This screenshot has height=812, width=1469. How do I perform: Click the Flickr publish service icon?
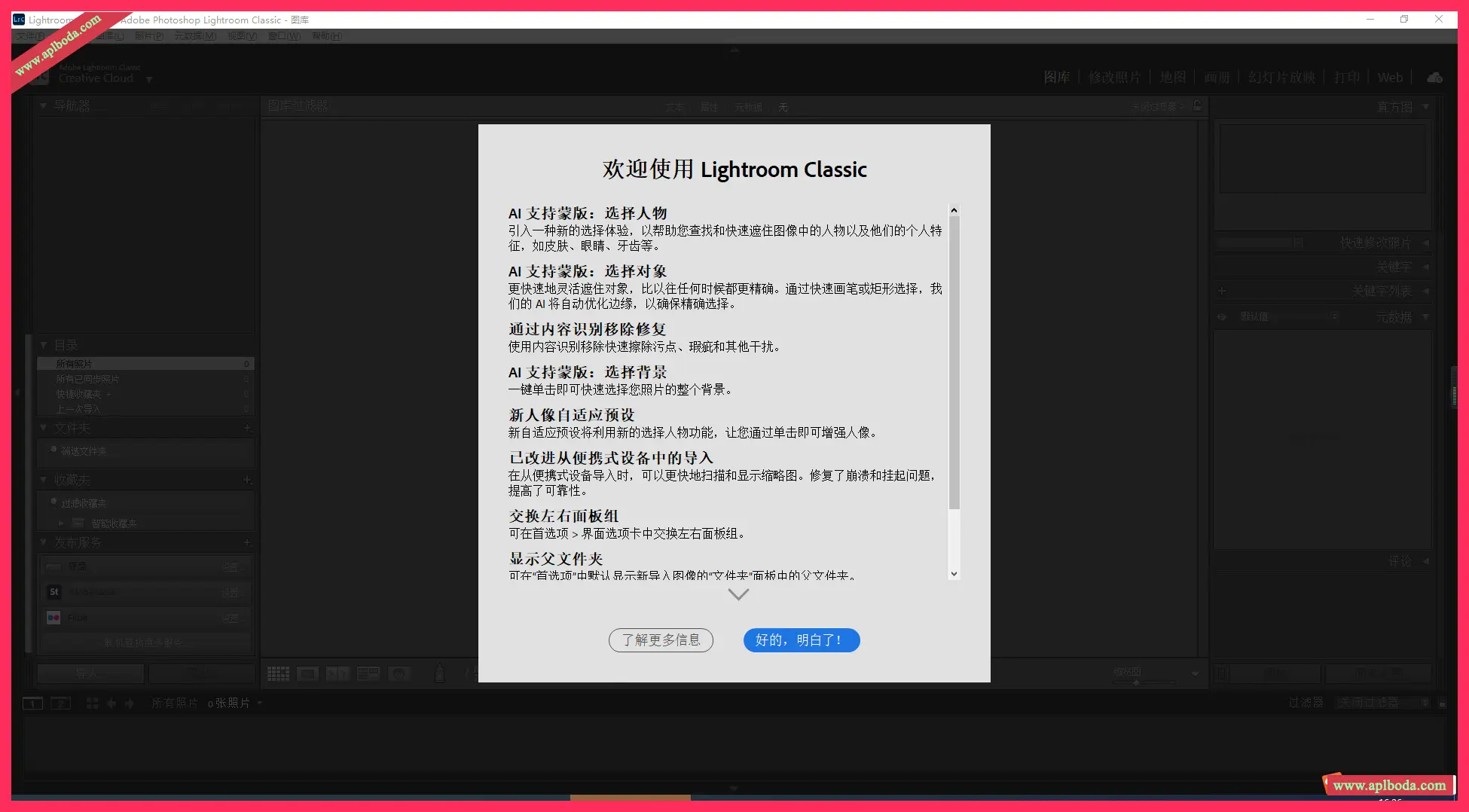point(53,617)
